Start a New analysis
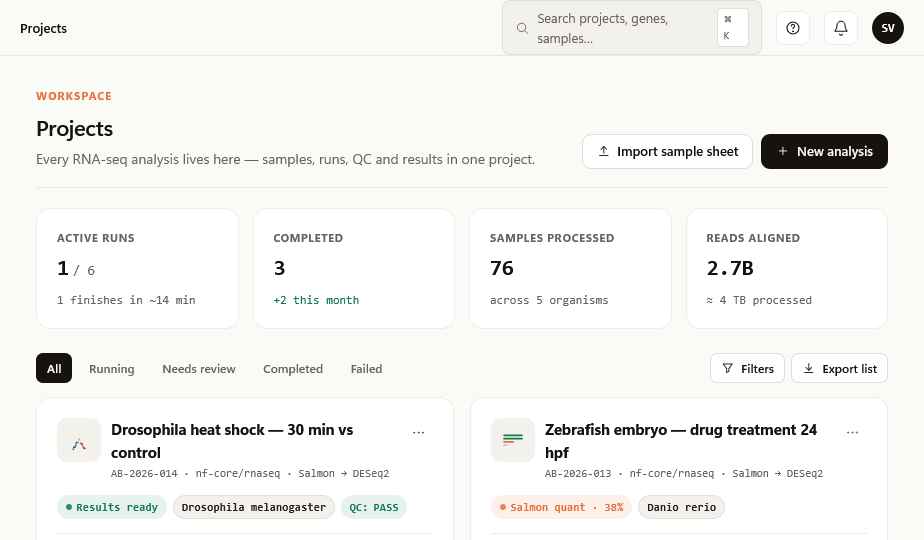Viewport: 924px width, 540px height. click(x=824, y=152)
